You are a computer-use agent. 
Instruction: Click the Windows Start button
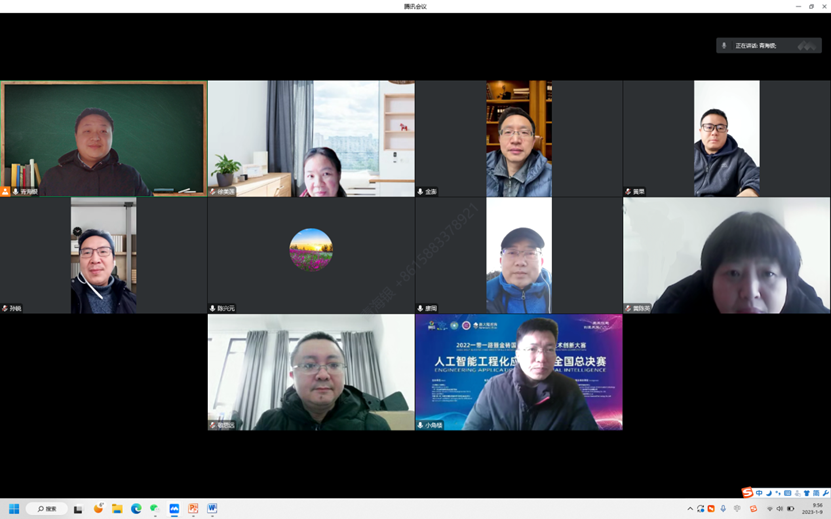[14, 509]
